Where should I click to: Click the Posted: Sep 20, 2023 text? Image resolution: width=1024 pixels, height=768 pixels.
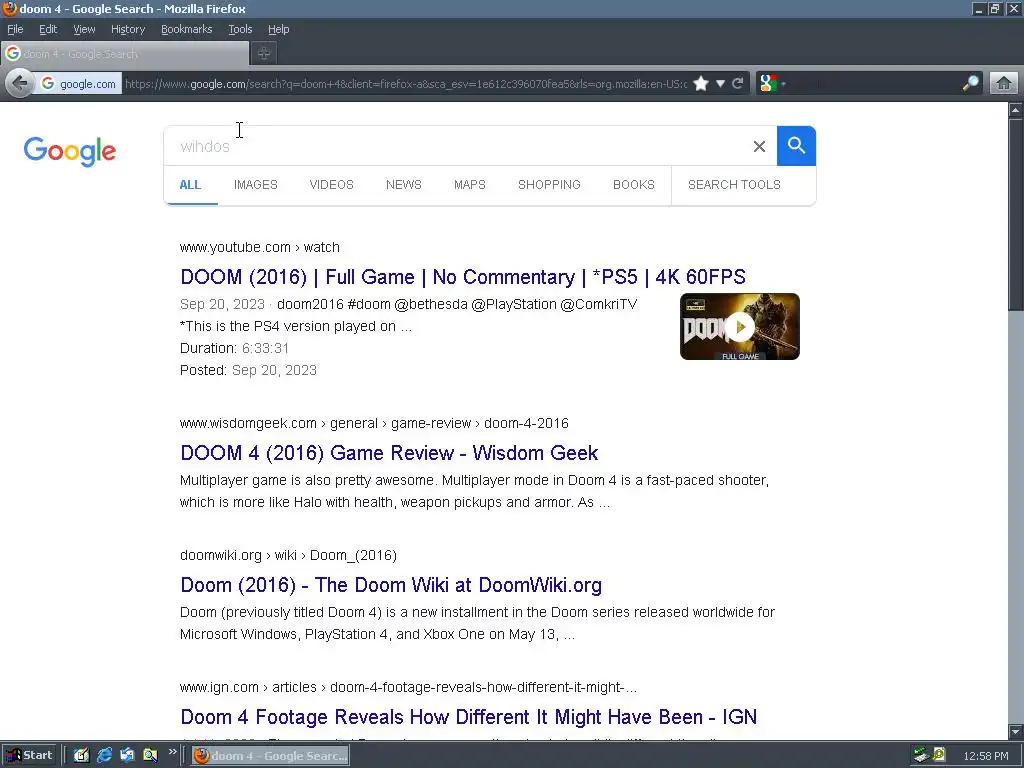click(248, 370)
